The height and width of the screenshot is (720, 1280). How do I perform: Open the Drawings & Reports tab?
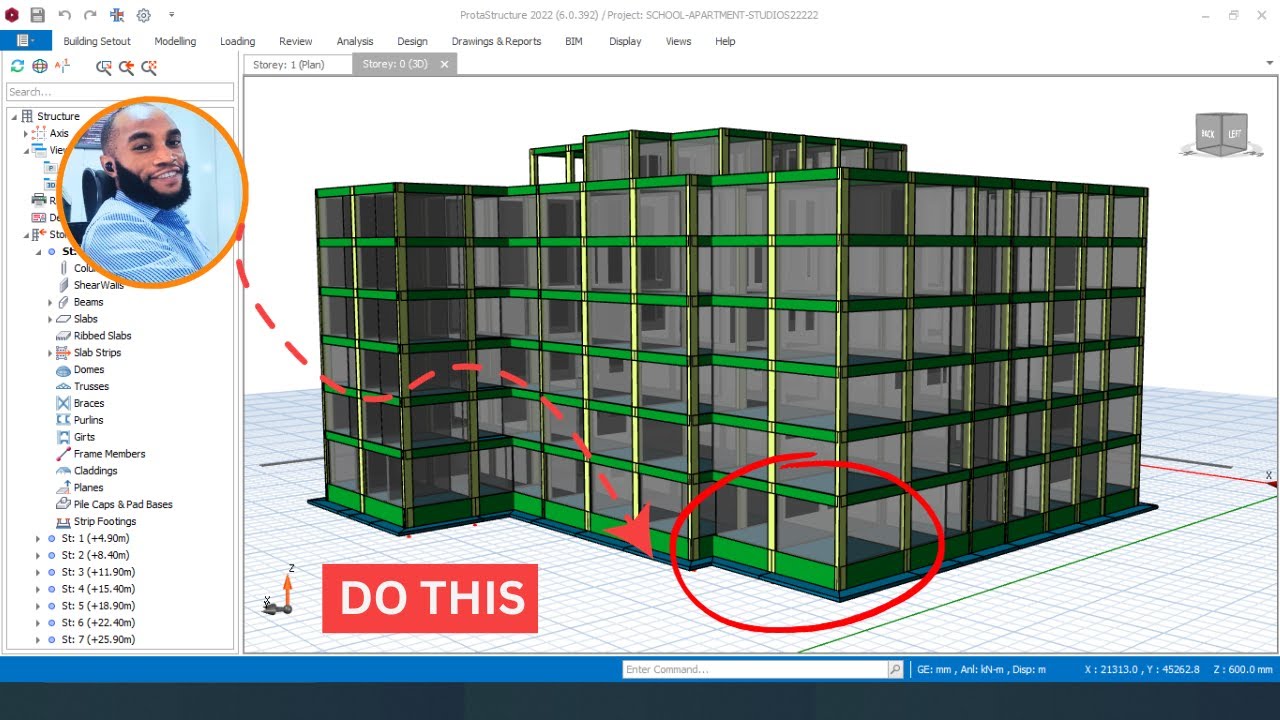(x=496, y=41)
